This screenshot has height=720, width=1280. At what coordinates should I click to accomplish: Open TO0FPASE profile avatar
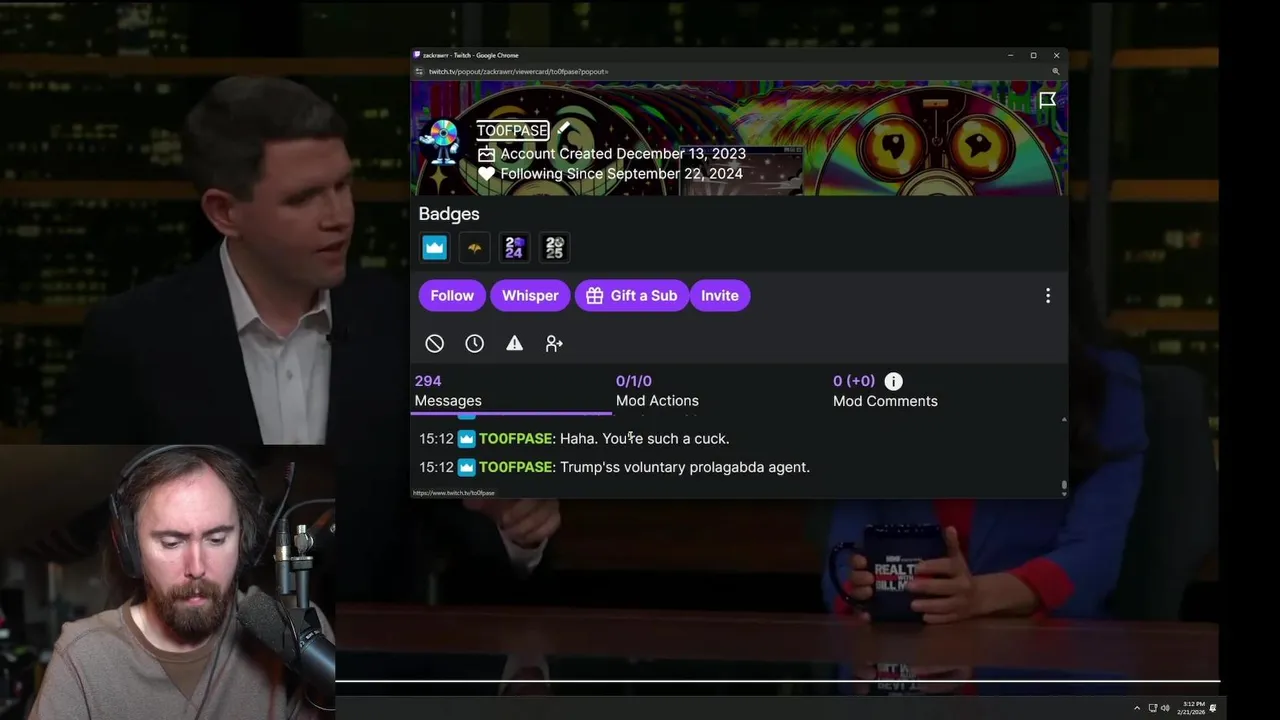[x=440, y=142]
